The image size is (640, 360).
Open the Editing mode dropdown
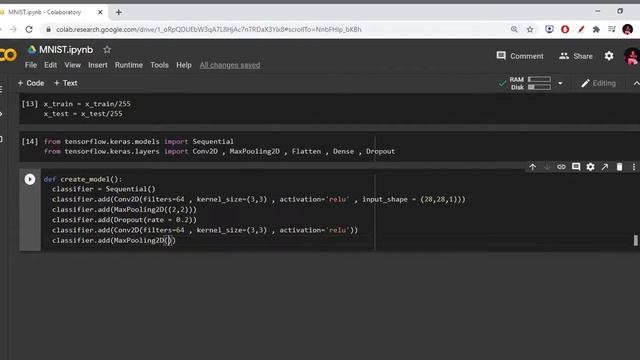tap(598, 83)
